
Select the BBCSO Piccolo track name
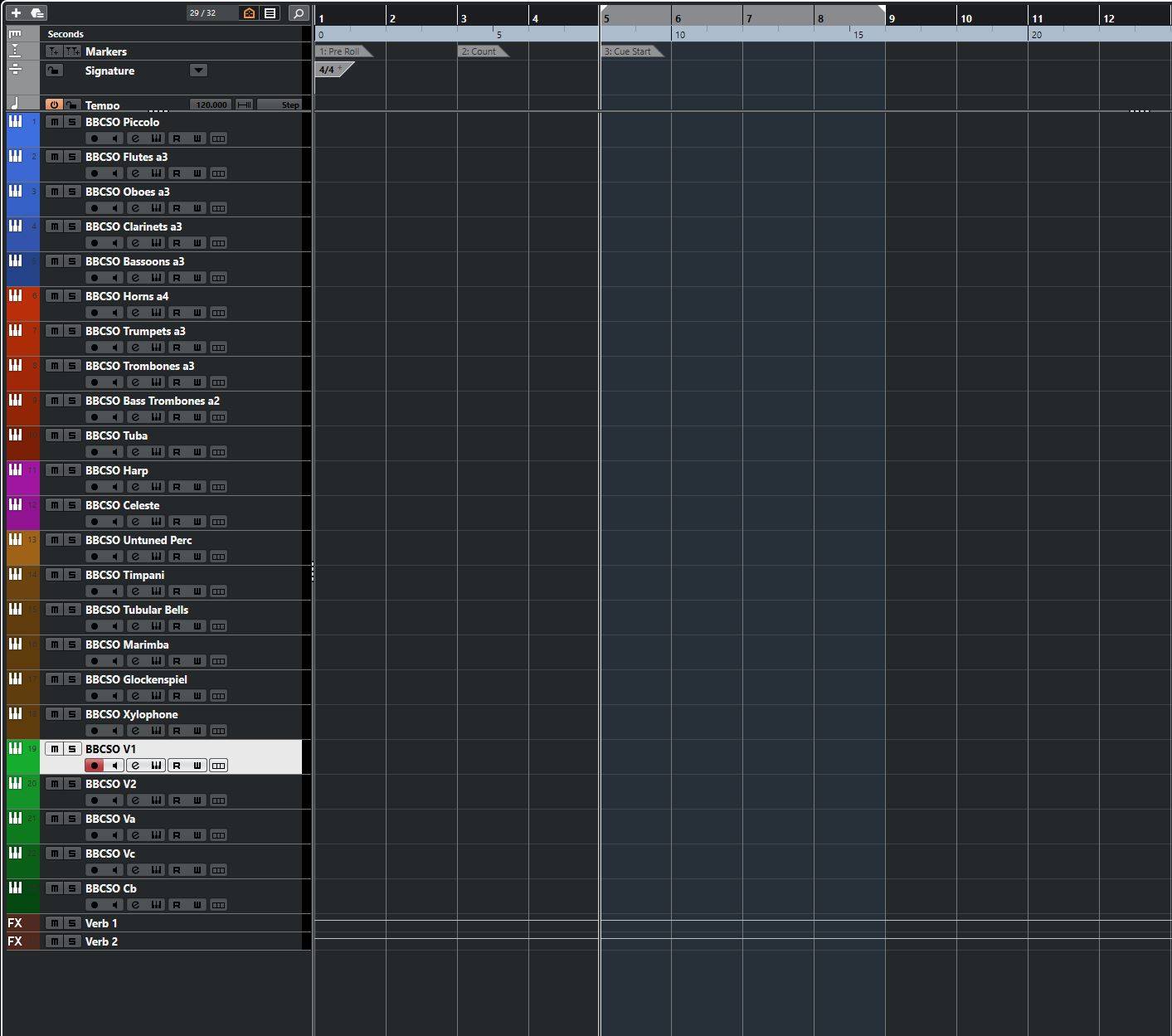tap(122, 122)
